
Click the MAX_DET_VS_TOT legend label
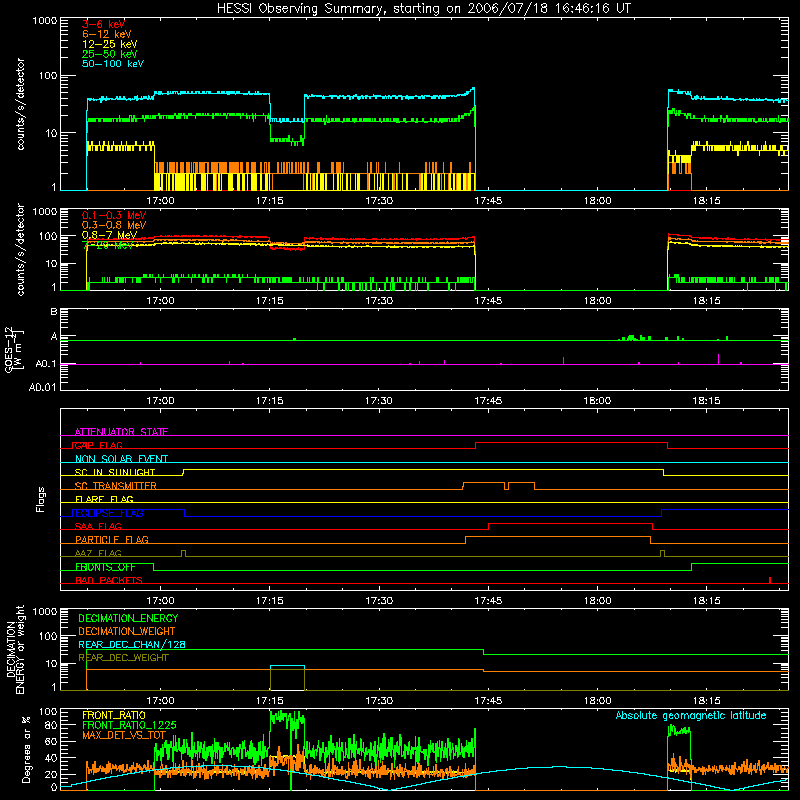tap(123, 735)
